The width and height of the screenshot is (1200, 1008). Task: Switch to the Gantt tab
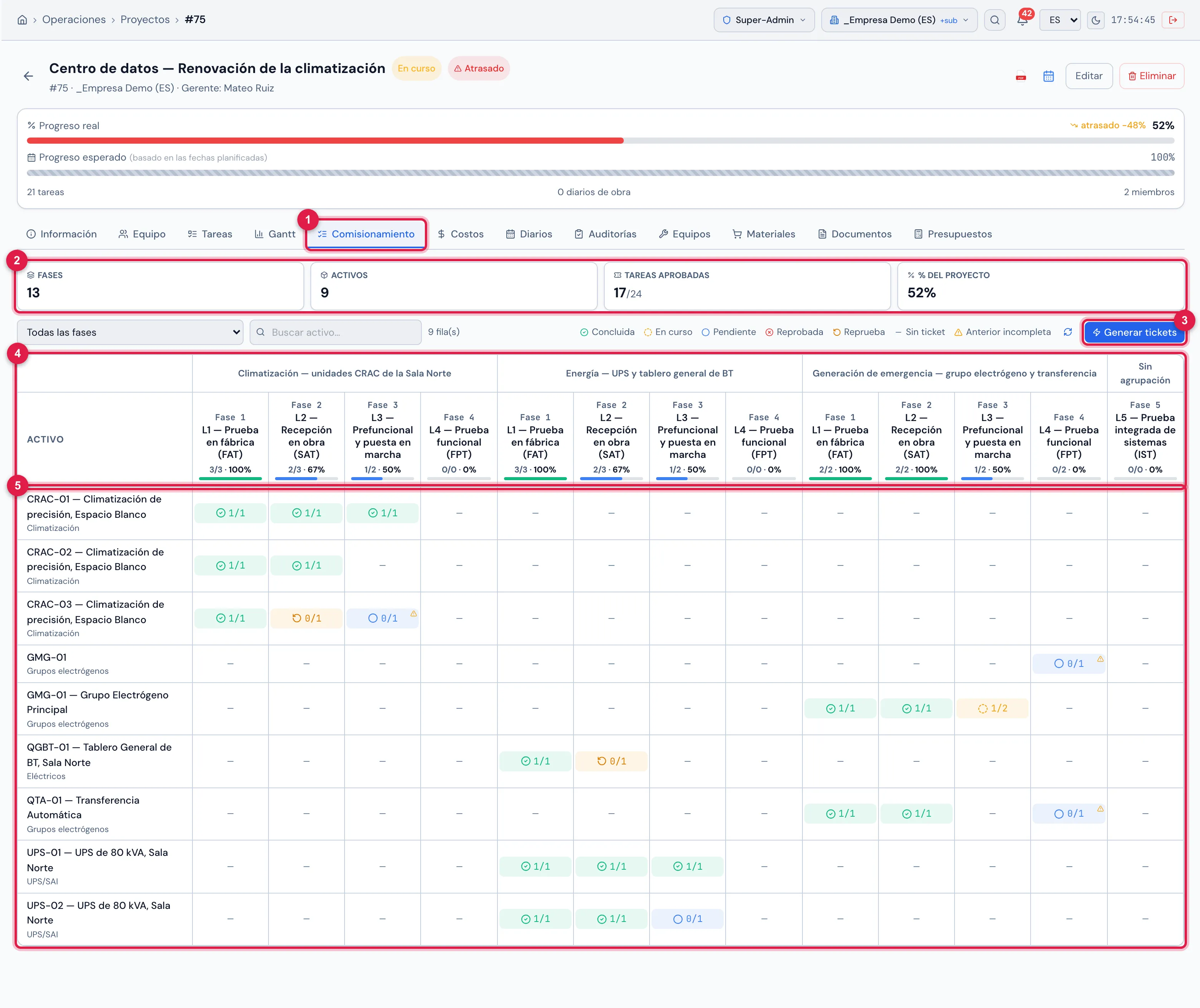pyautogui.click(x=275, y=234)
